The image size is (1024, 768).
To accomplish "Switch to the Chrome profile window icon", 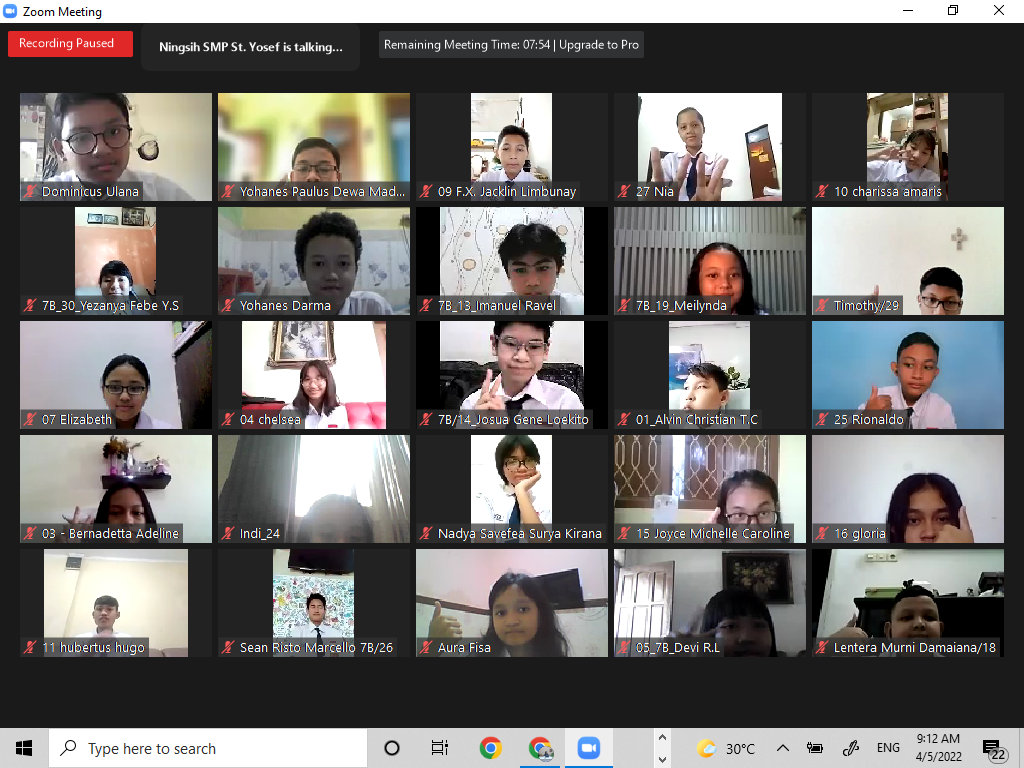I will [540, 748].
